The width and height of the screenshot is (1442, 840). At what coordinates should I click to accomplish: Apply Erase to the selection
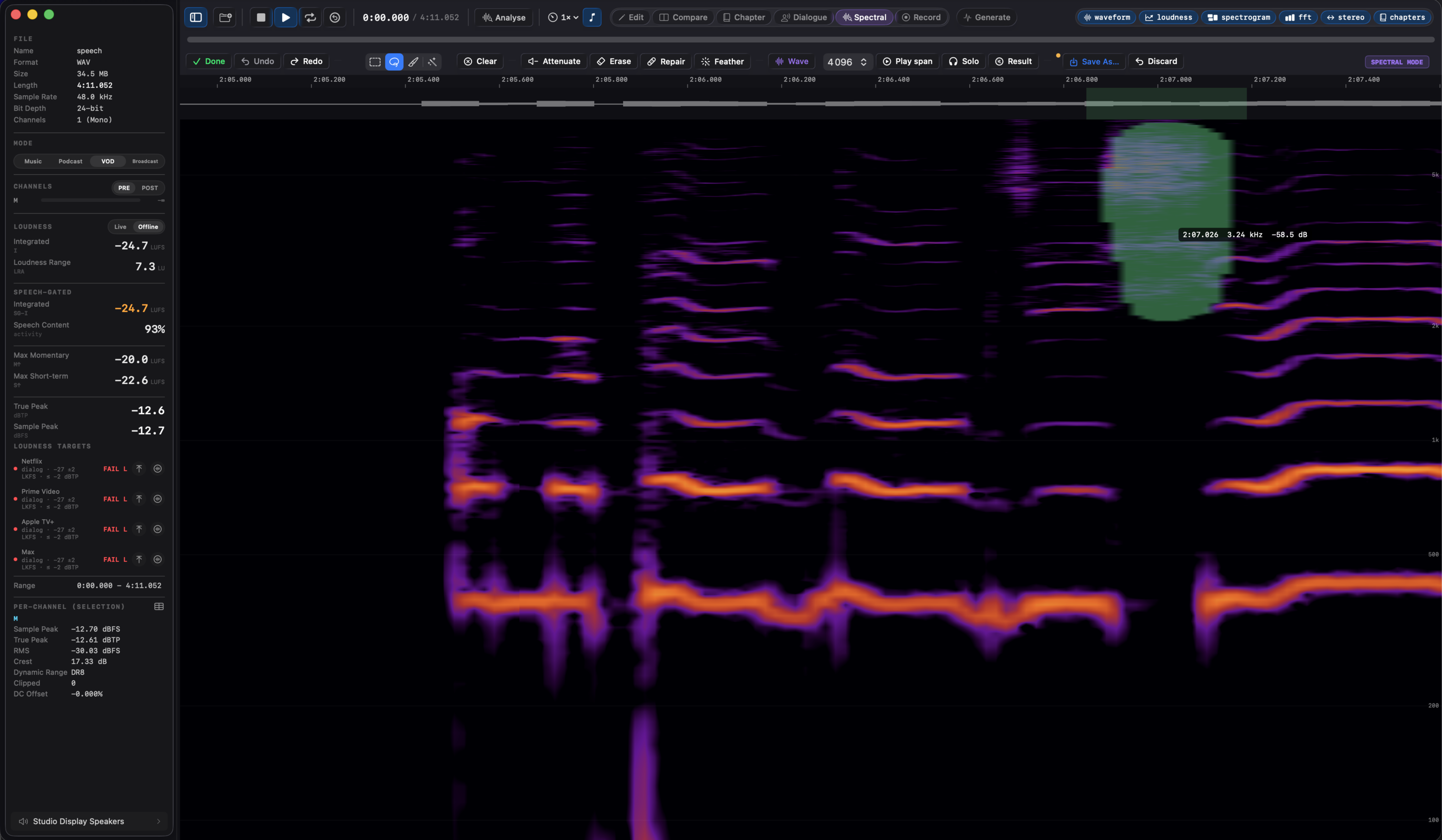tap(613, 61)
